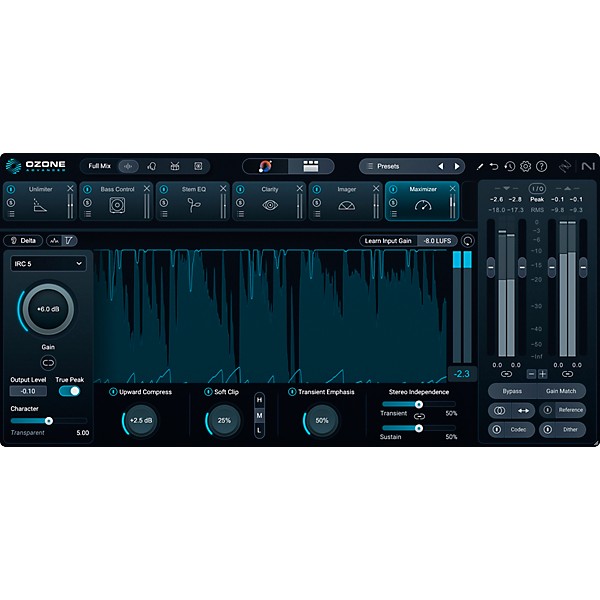This screenshot has width=600, height=600.
Task: Remove the Clarity module
Action: 300,189
